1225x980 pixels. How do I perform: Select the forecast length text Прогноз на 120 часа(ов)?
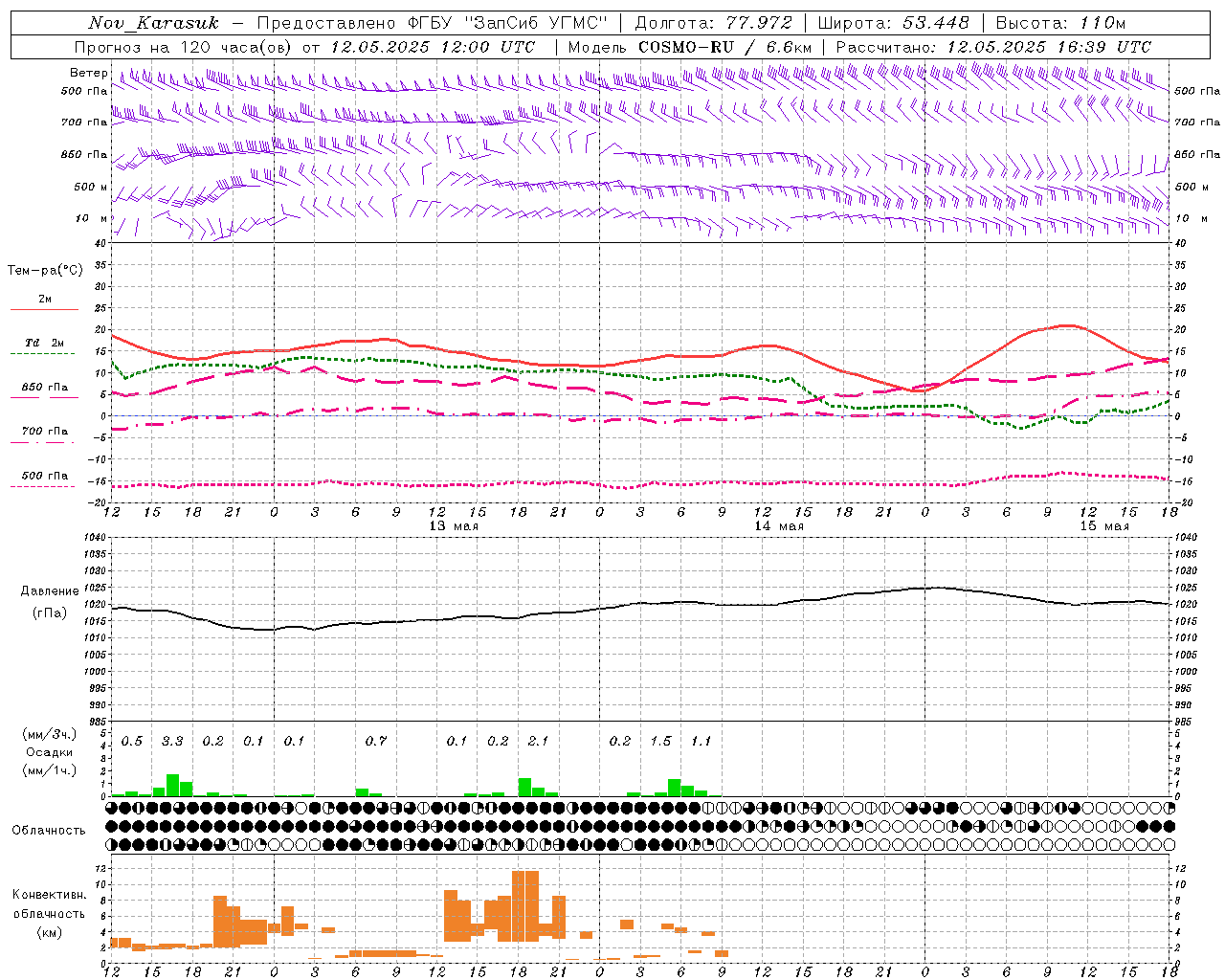point(185,47)
